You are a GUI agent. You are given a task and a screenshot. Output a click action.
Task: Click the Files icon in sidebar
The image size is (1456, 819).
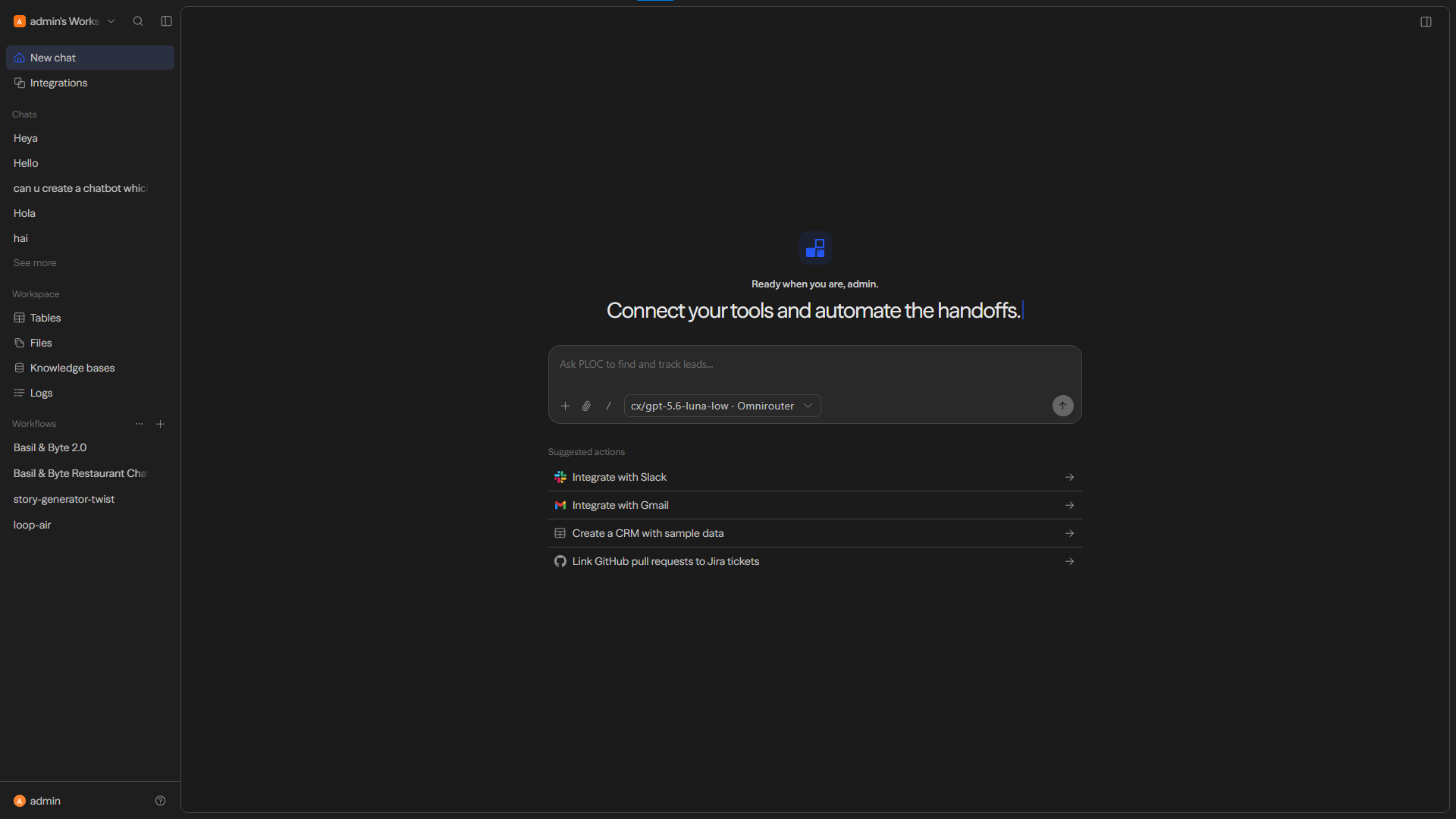tap(20, 343)
